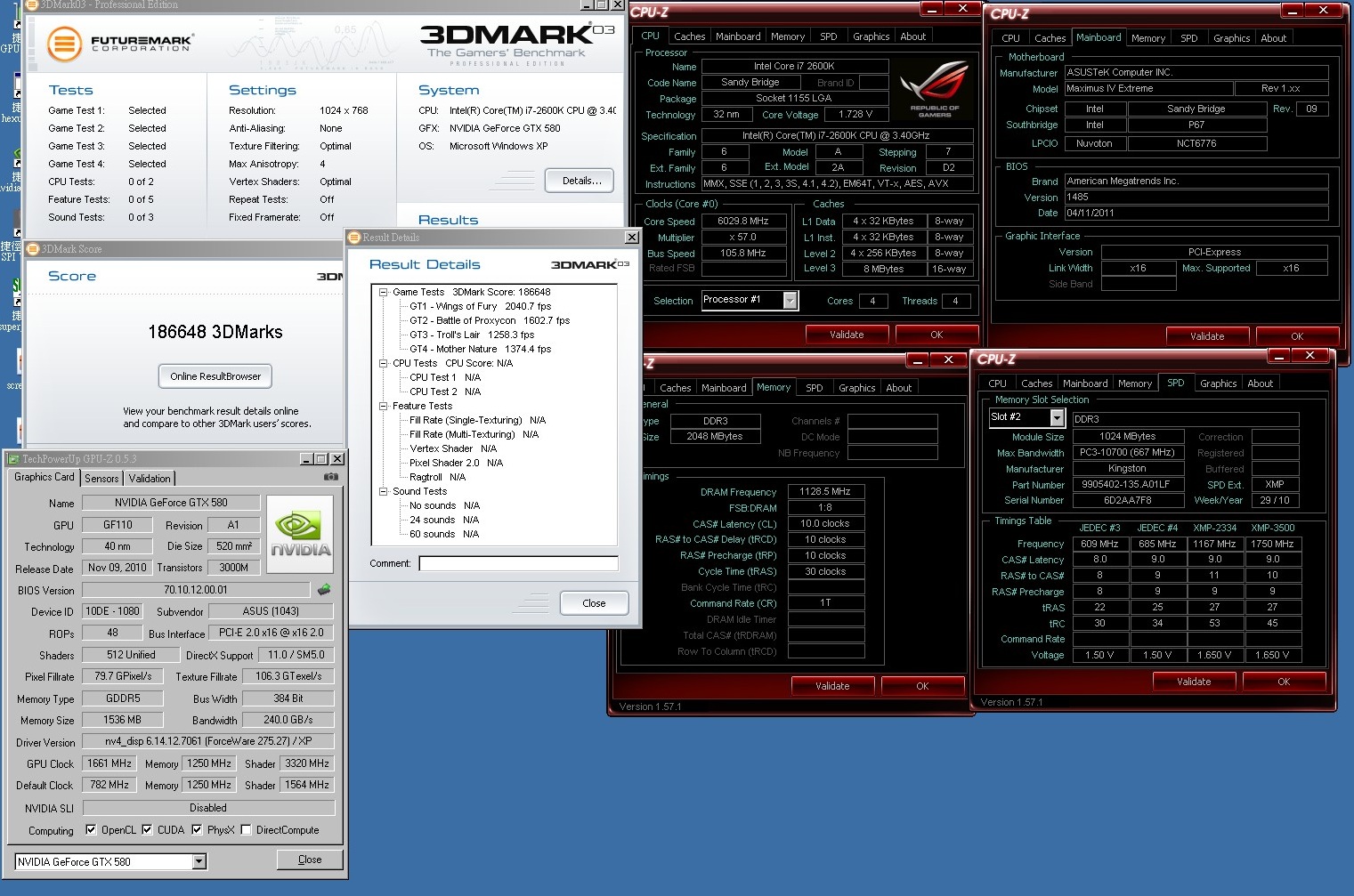Select Graphics Card tab in GPU-Z
Viewport: 1354px width, 896px height.
click(45, 477)
